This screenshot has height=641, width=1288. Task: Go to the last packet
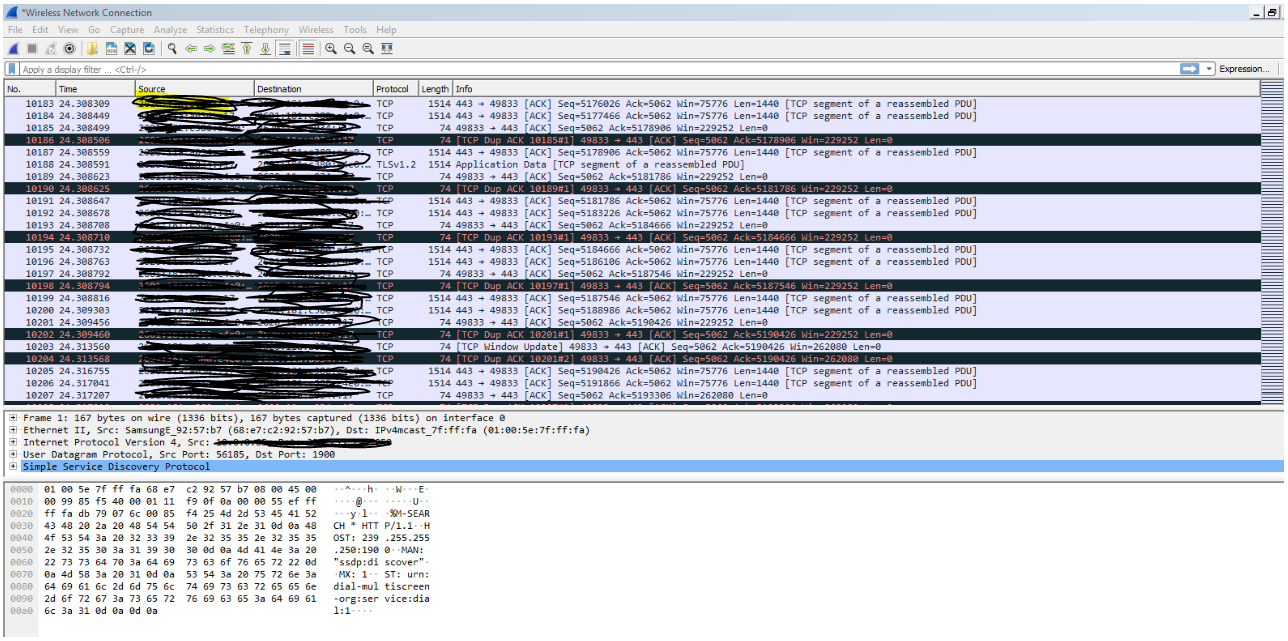pyautogui.click(x=265, y=48)
